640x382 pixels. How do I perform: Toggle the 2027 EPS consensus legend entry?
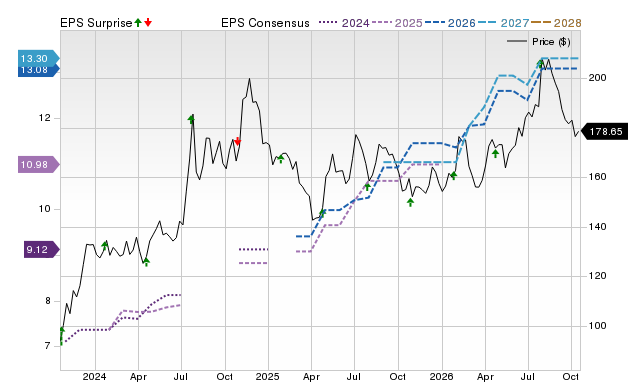pos(503,23)
